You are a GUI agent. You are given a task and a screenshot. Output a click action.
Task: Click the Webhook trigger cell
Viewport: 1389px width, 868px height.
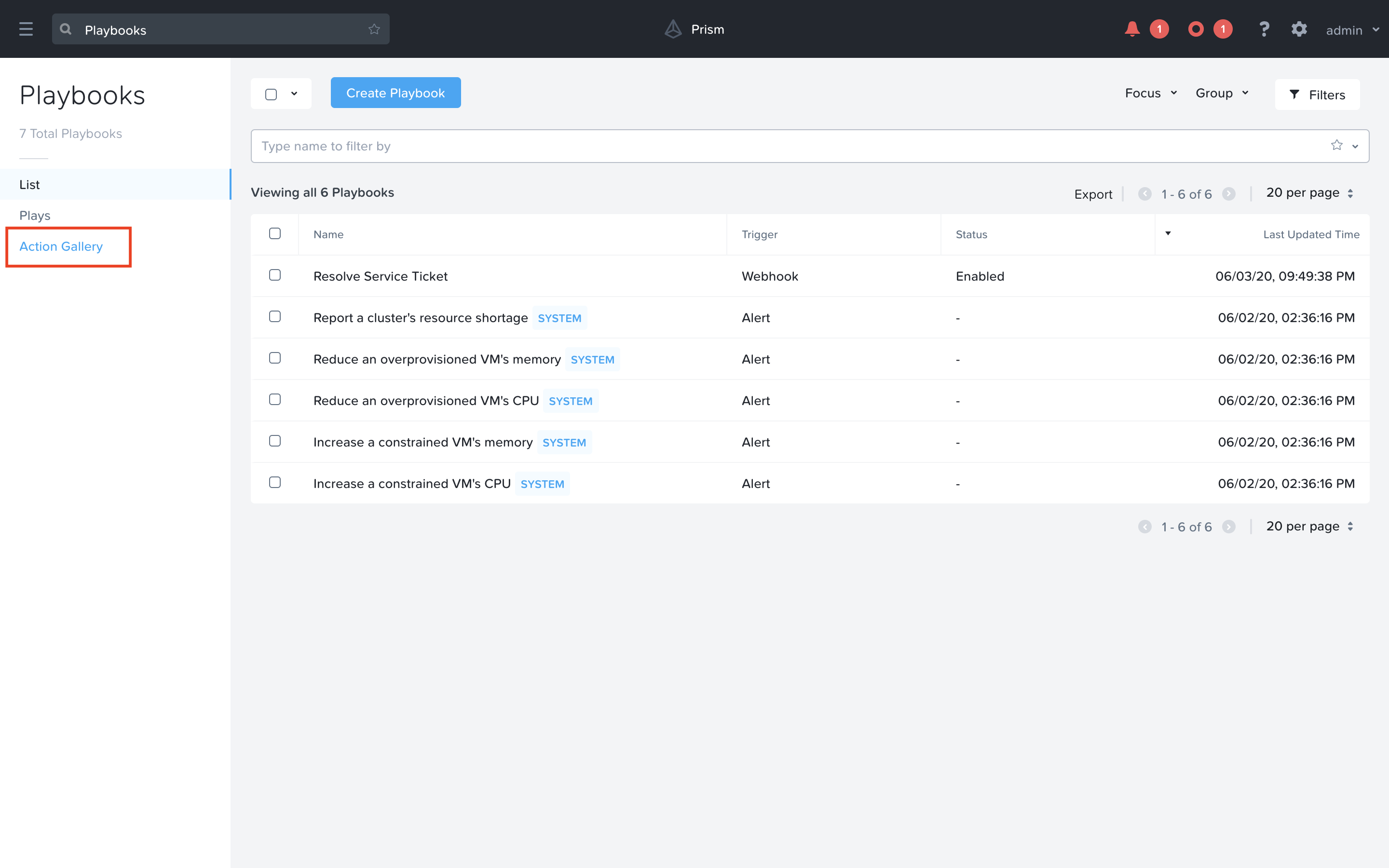coord(770,276)
